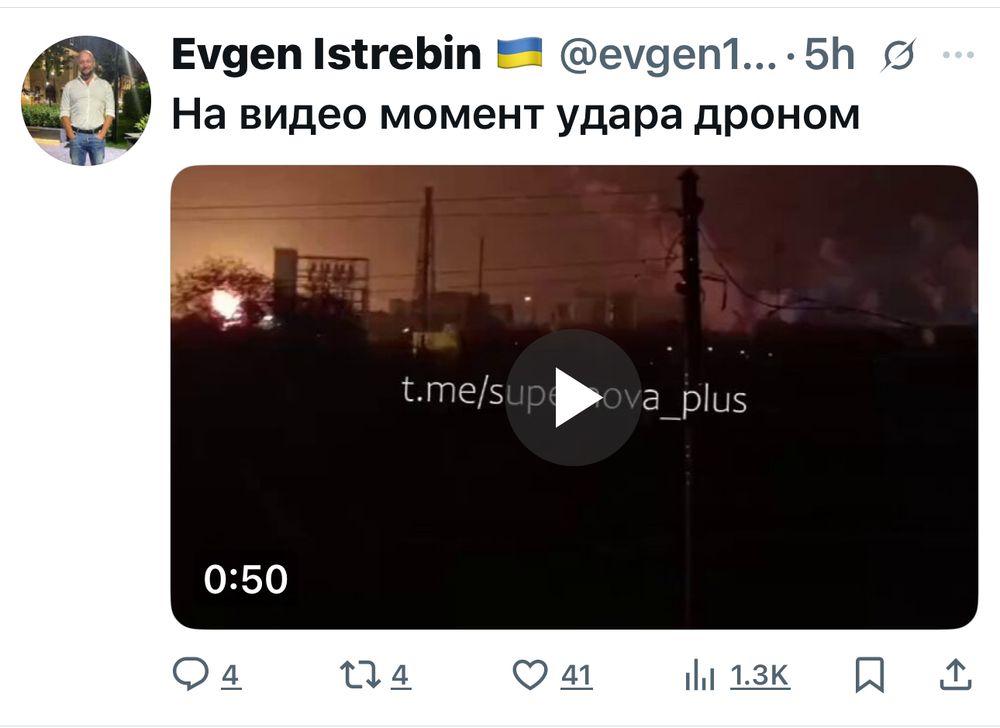Open the t.me/supernova_plus watermark text

[574, 395]
